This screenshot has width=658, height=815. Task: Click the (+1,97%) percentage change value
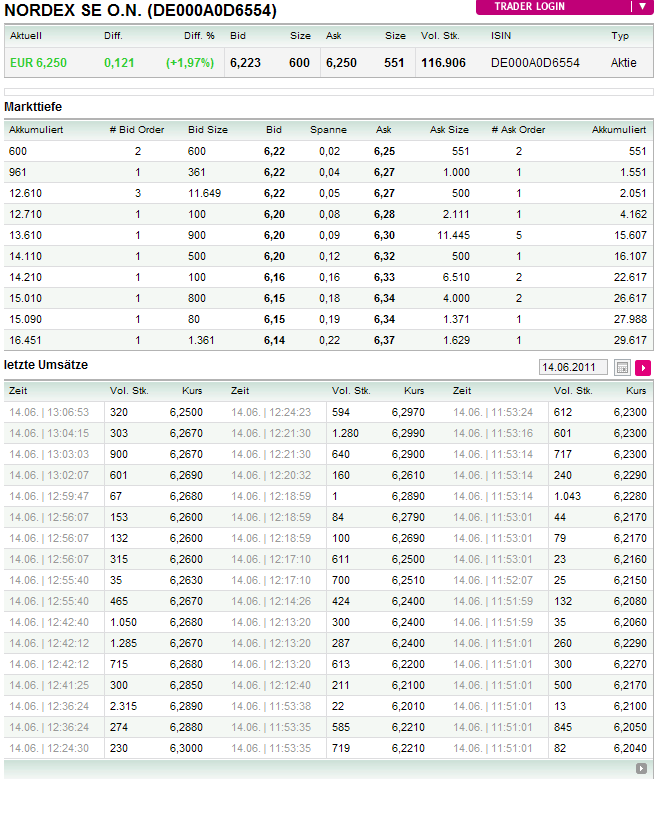click(190, 62)
